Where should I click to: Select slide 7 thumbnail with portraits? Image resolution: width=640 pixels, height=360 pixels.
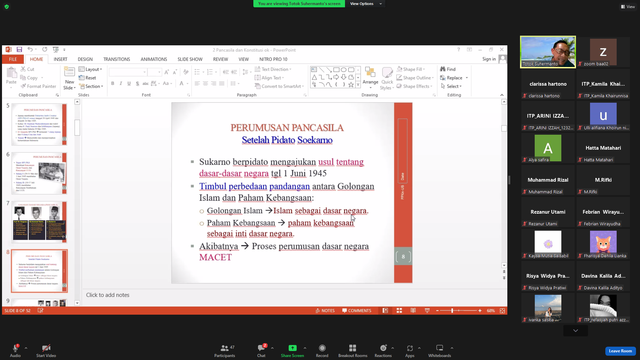pyautogui.click(x=39, y=222)
